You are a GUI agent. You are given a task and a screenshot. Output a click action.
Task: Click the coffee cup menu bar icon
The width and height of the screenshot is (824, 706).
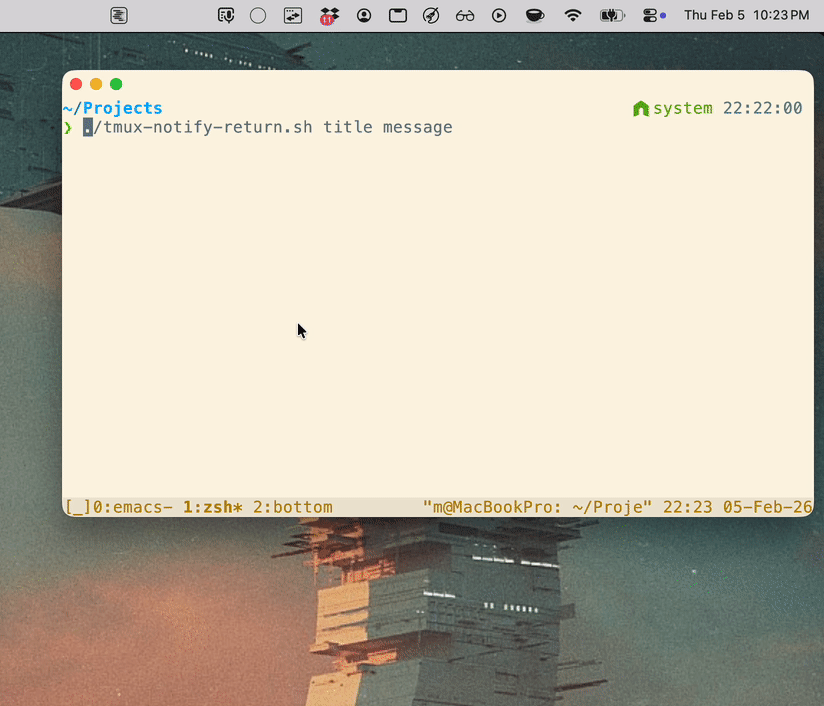point(535,15)
